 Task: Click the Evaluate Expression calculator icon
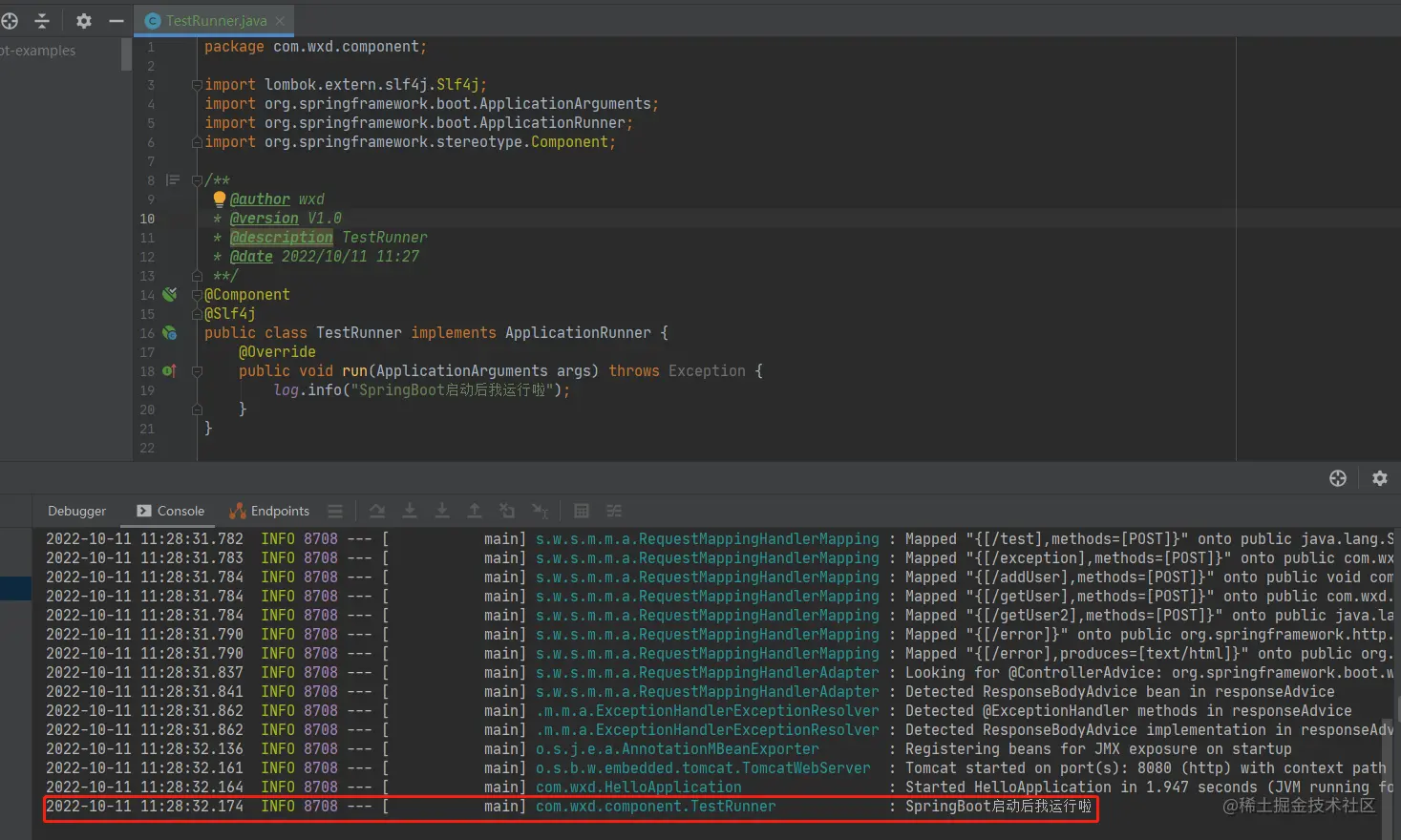click(582, 511)
